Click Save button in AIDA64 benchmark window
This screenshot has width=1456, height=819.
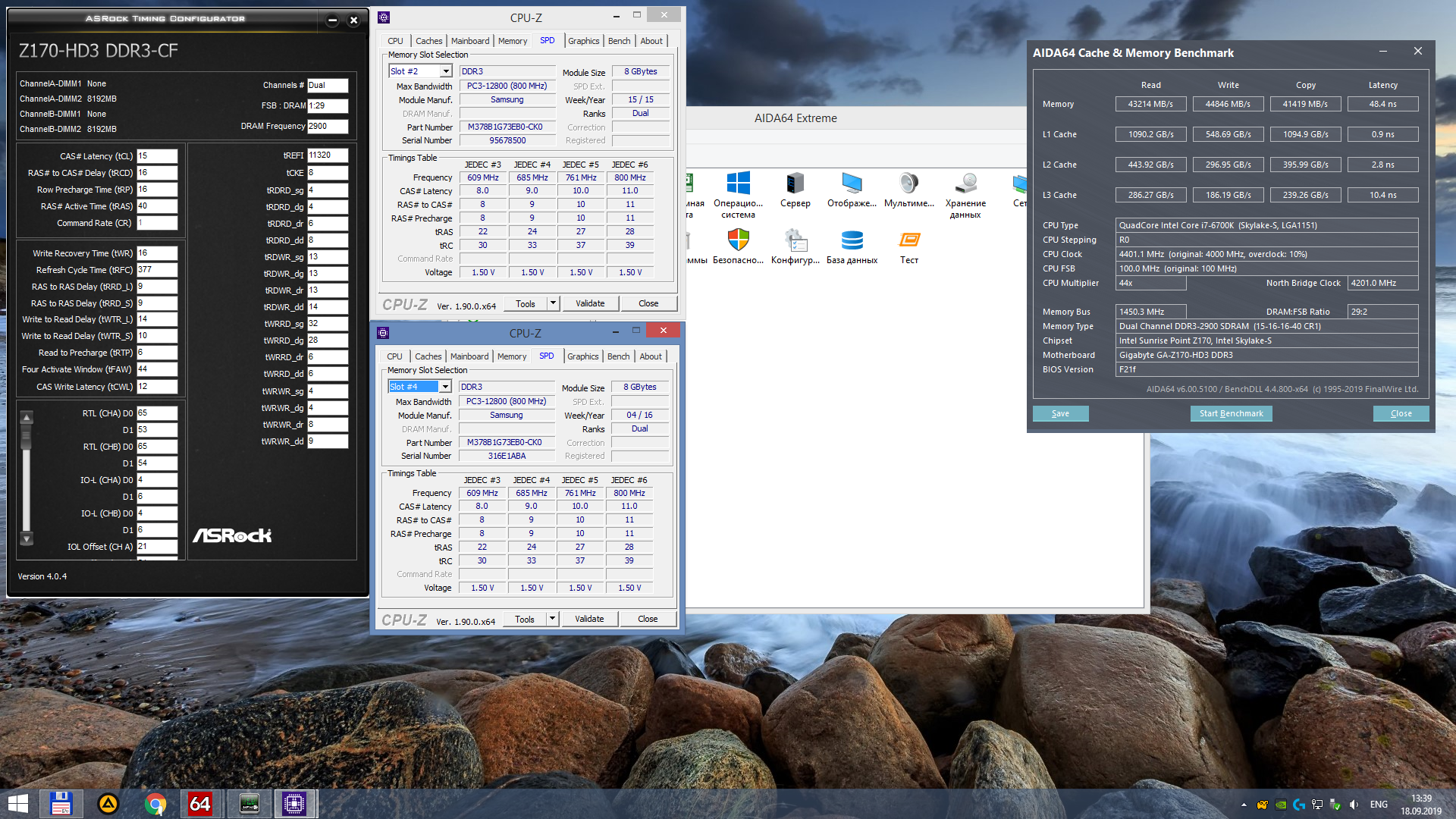(x=1060, y=413)
